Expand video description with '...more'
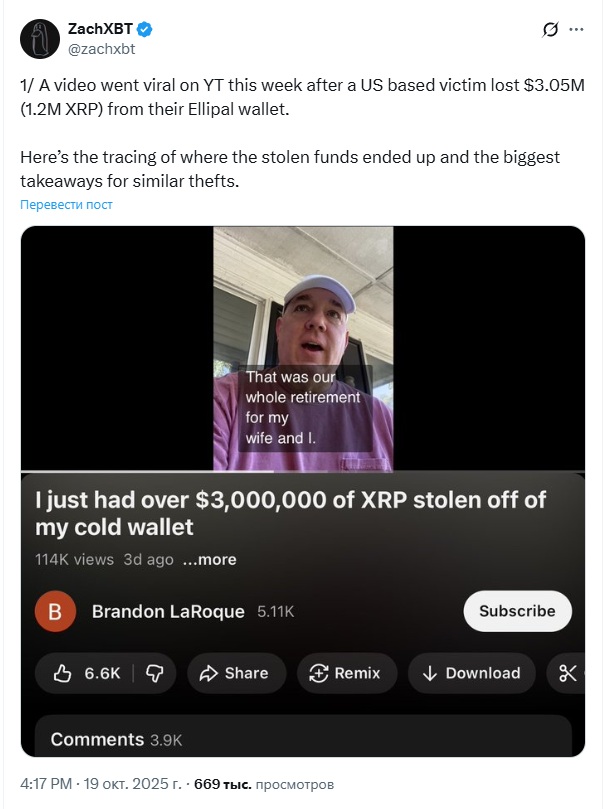 [209, 559]
